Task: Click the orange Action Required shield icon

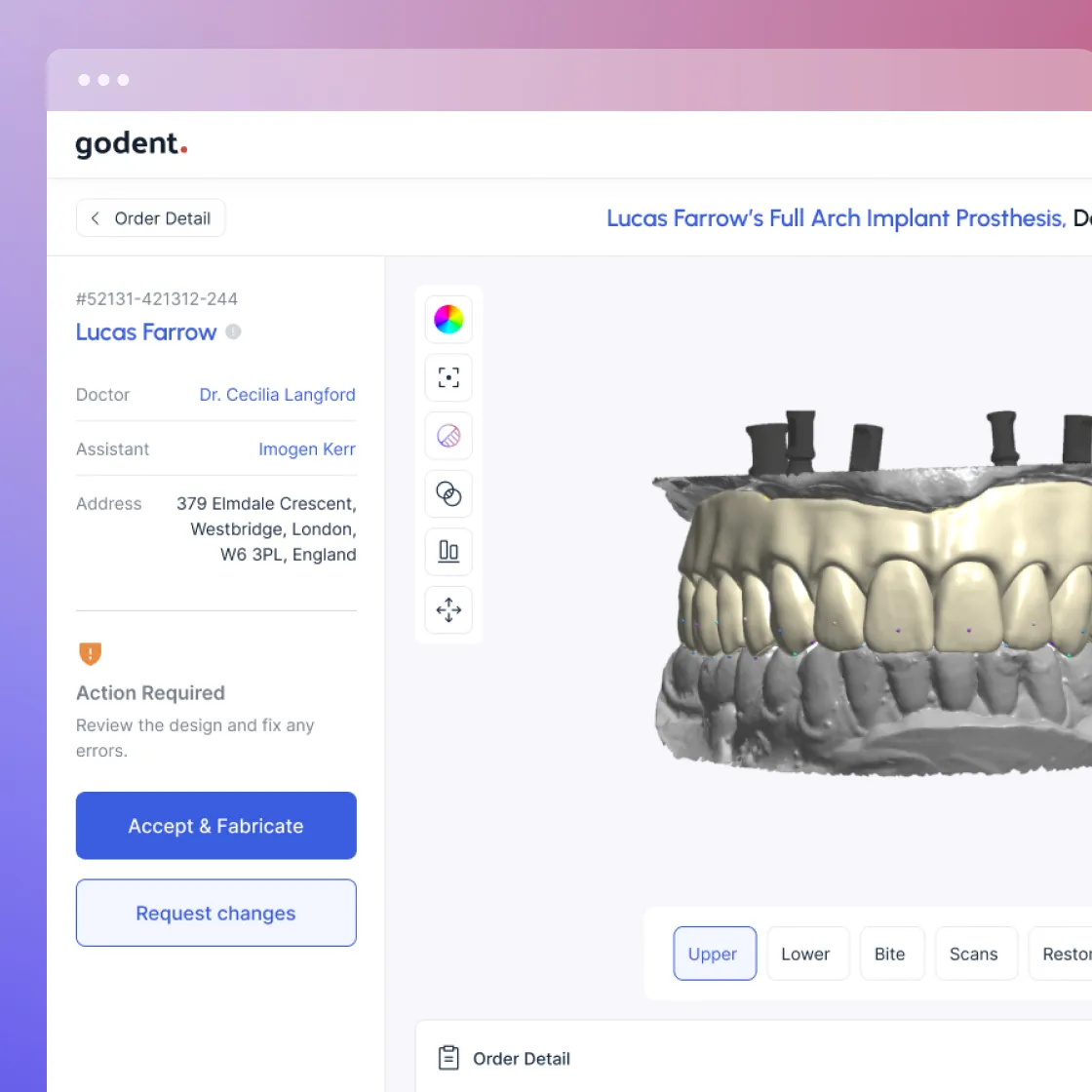Action: click(x=90, y=653)
